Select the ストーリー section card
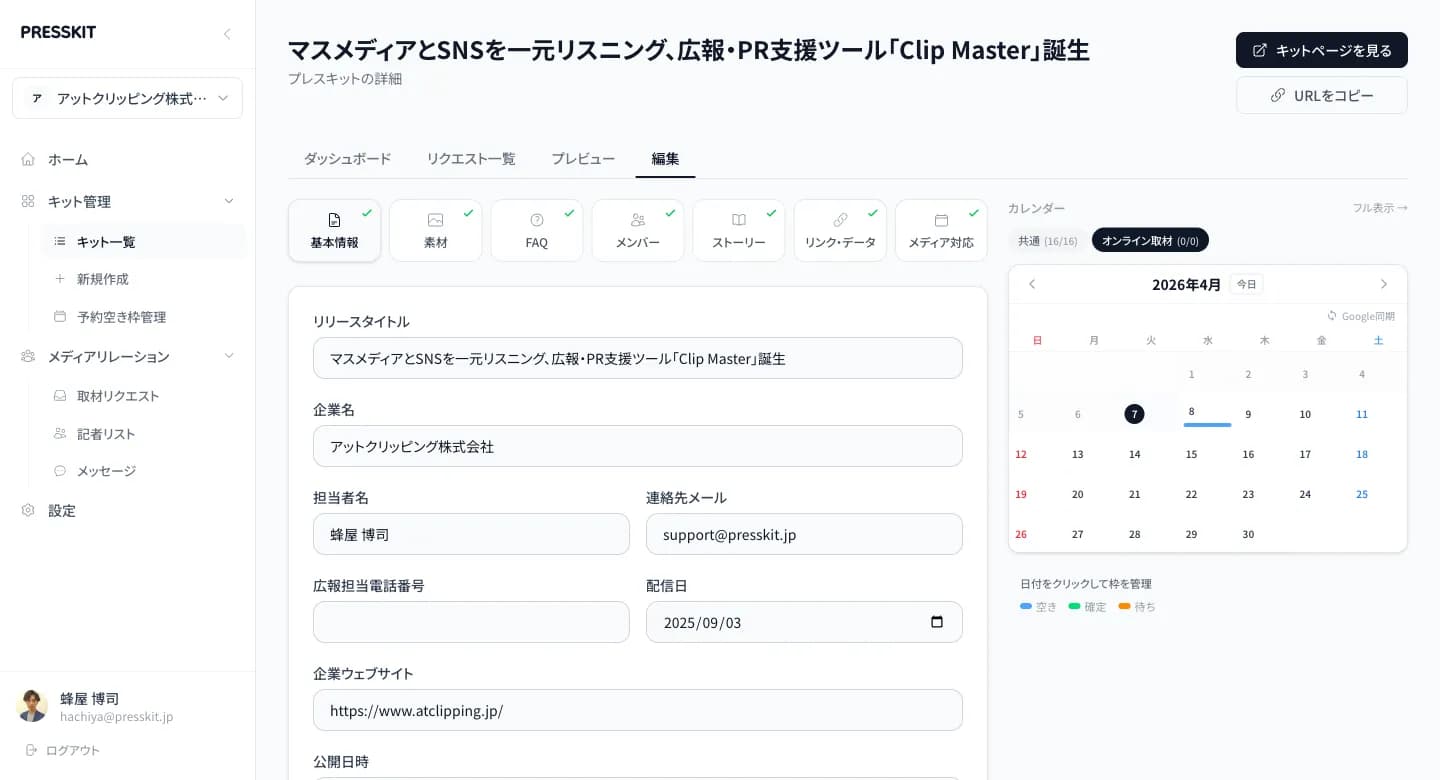Image resolution: width=1440 pixels, height=780 pixels. [739, 231]
